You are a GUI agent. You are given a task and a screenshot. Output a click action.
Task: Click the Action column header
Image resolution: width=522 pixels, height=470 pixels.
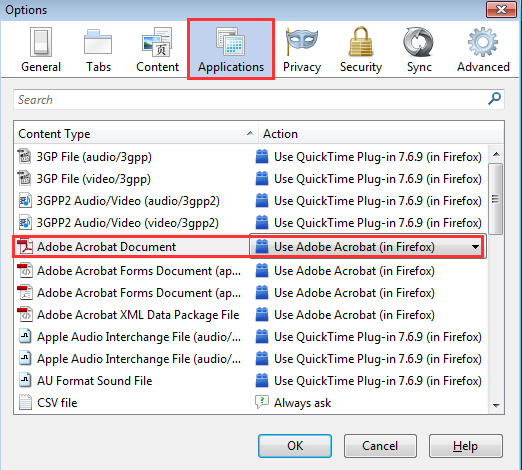[x=380, y=134]
